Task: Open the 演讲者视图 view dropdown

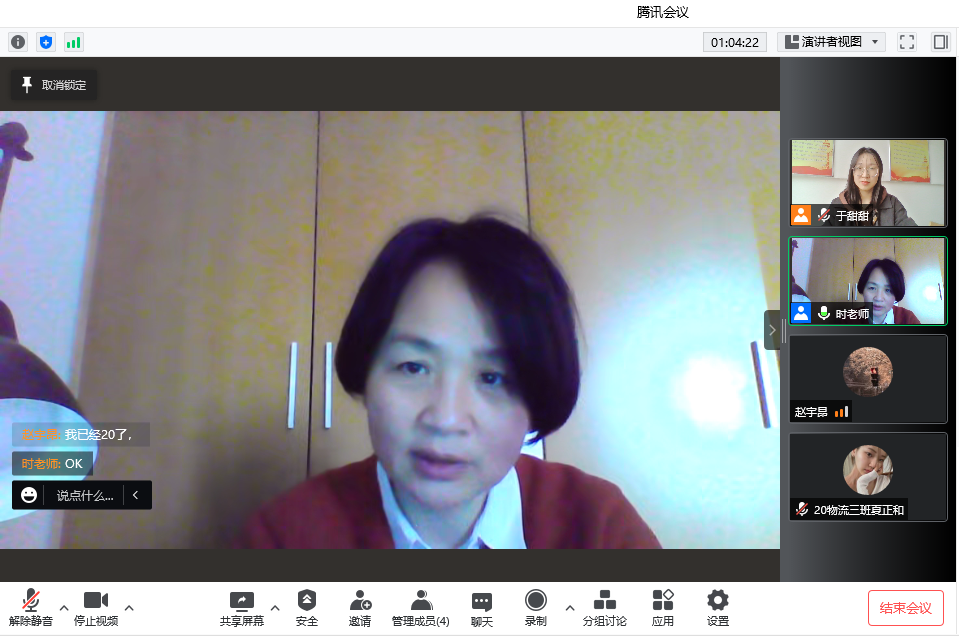Action: click(x=831, y=42)
